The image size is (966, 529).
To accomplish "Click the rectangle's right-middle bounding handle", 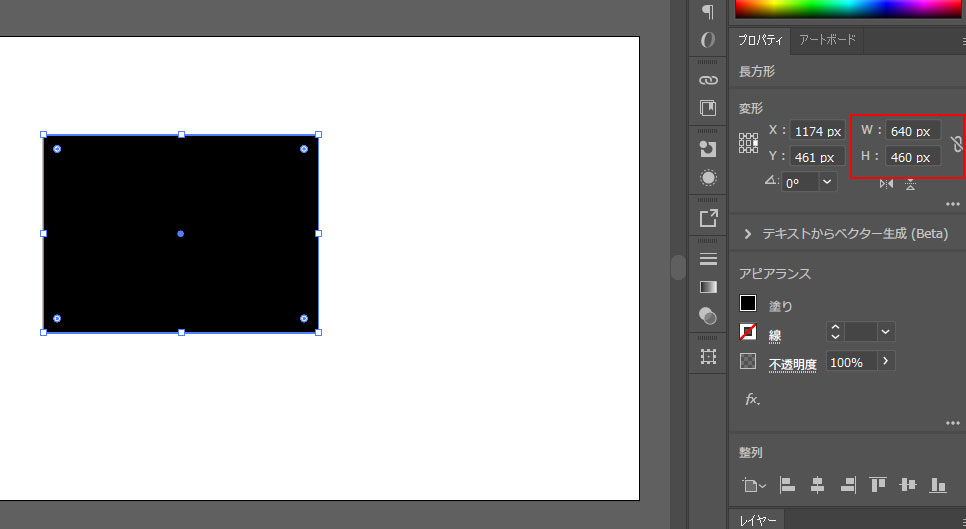I will tap(319, 233).
